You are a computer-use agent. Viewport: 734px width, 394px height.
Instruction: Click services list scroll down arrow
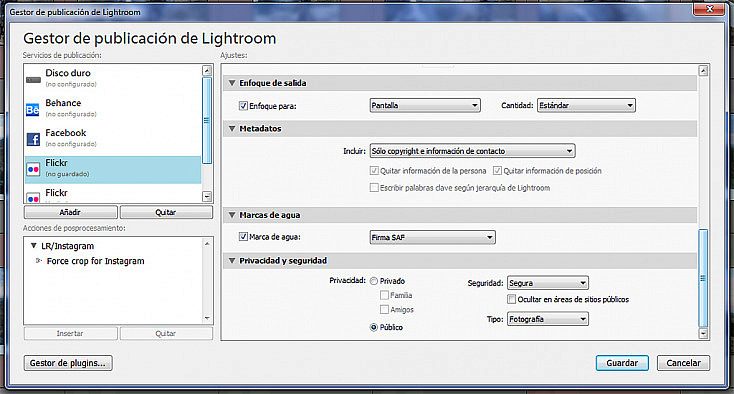tap(207, 197)
